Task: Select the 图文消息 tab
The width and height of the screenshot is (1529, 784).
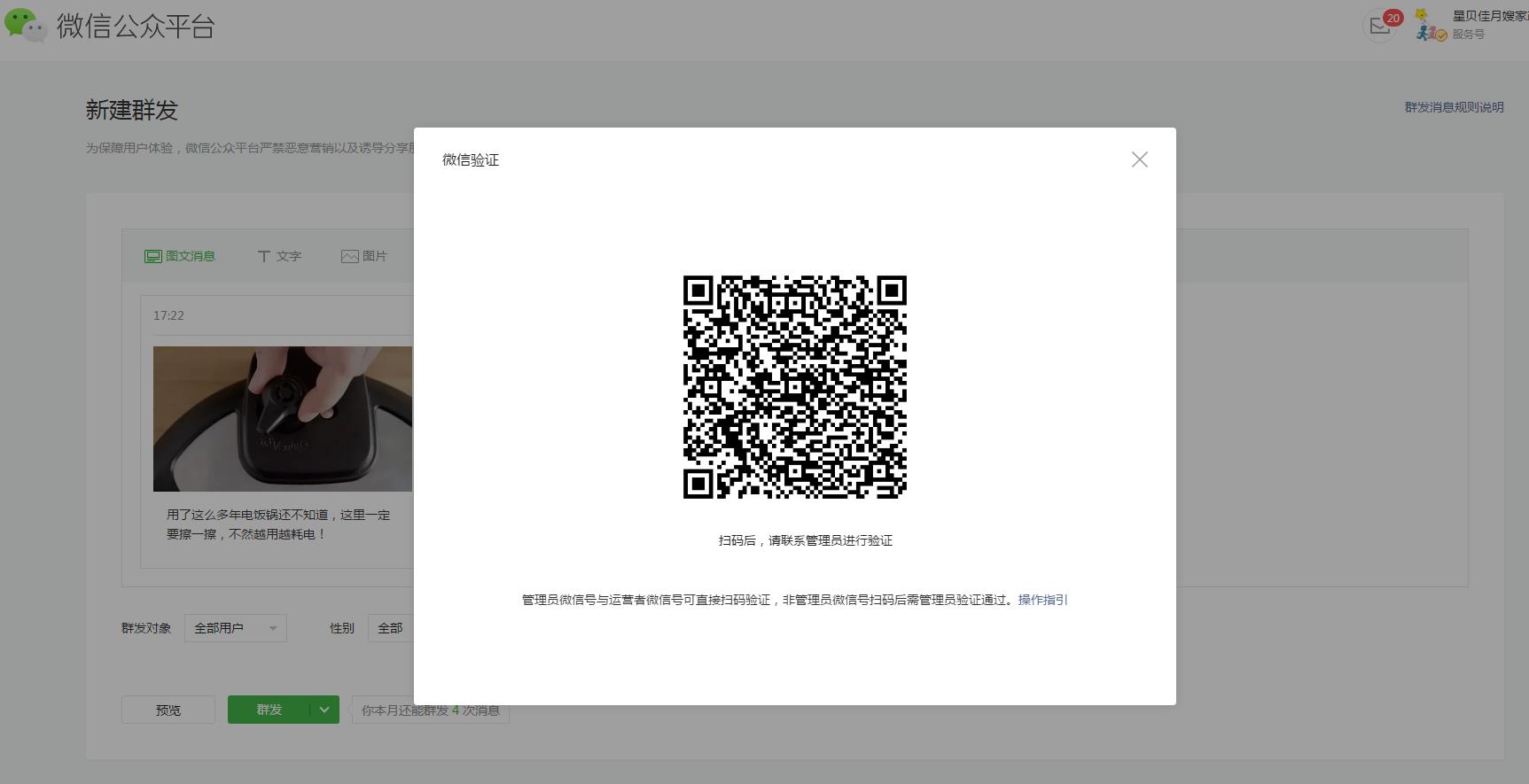Action: pos(180,256)
